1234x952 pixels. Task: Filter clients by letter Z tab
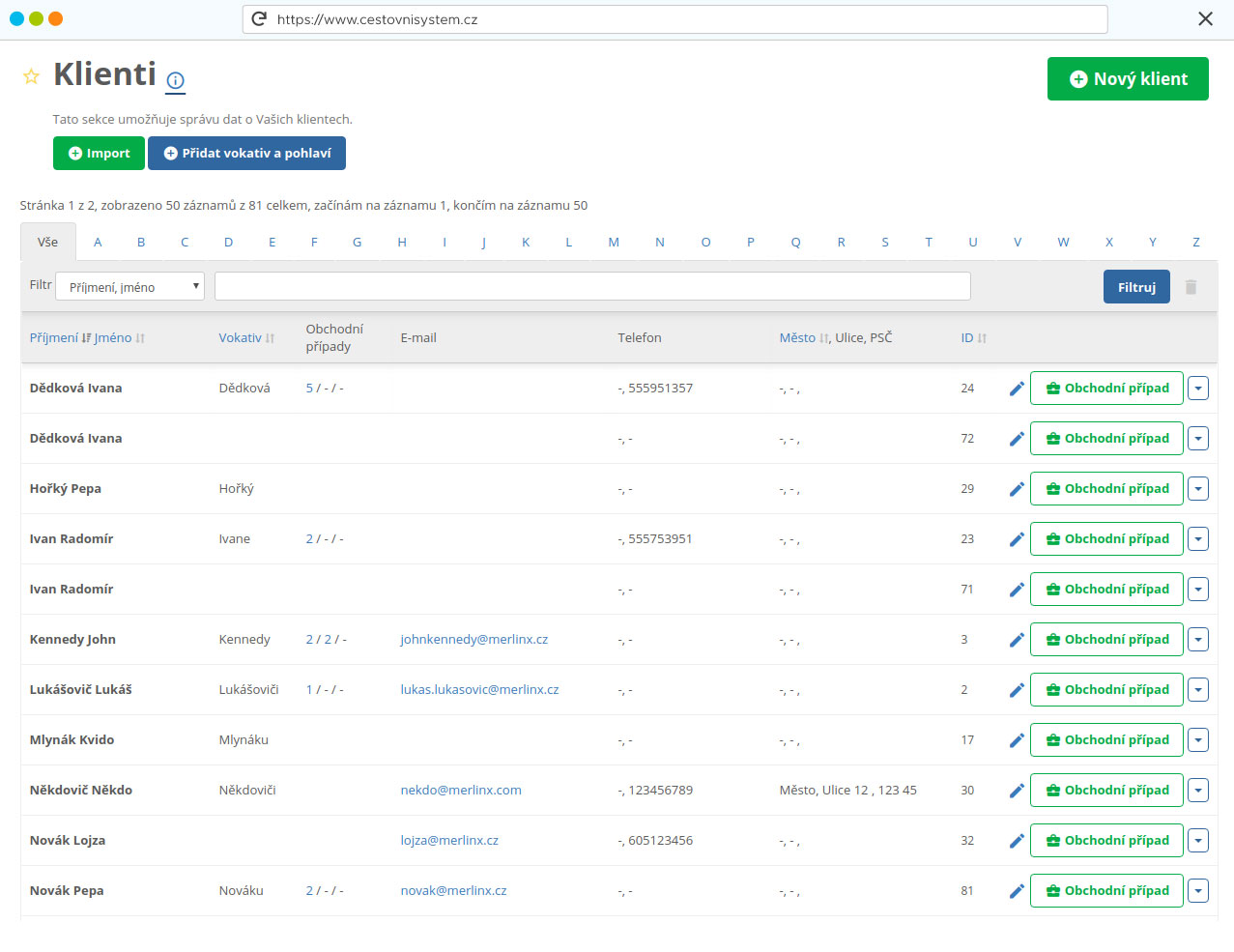(1196, 243)
